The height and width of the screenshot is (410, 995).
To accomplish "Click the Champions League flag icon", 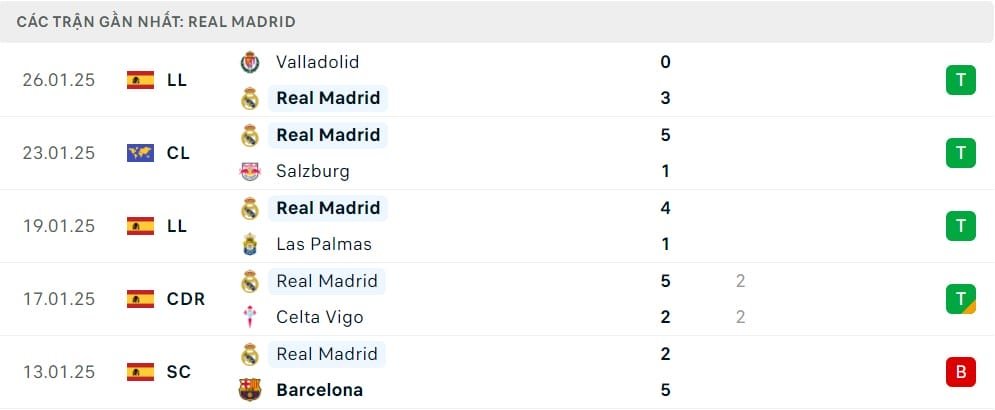I will point(140,153).
